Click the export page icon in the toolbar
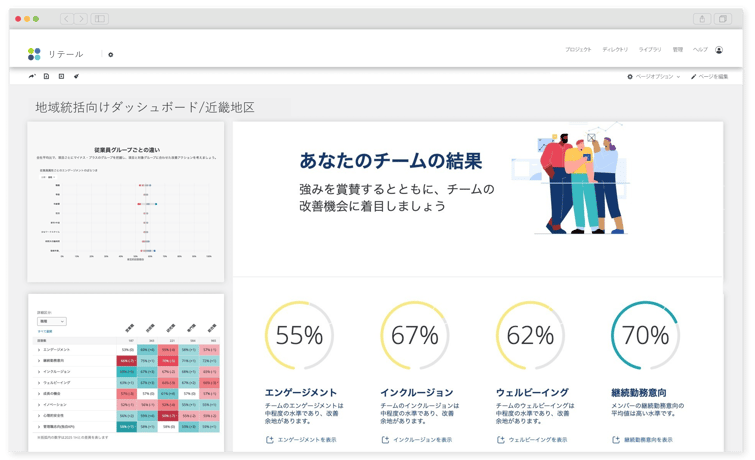 click(47, 76)
